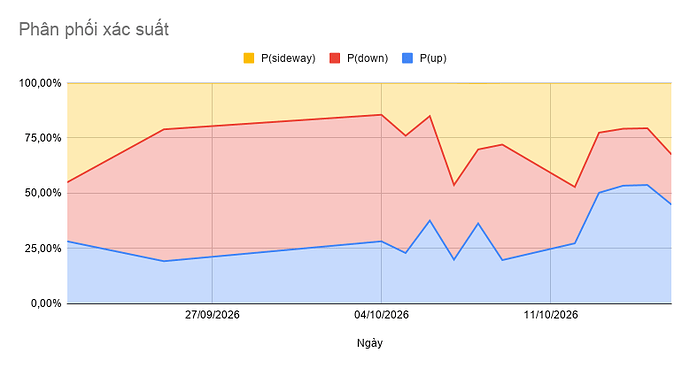Click the Ngày horizontal axis title

[x=370, y=343]
